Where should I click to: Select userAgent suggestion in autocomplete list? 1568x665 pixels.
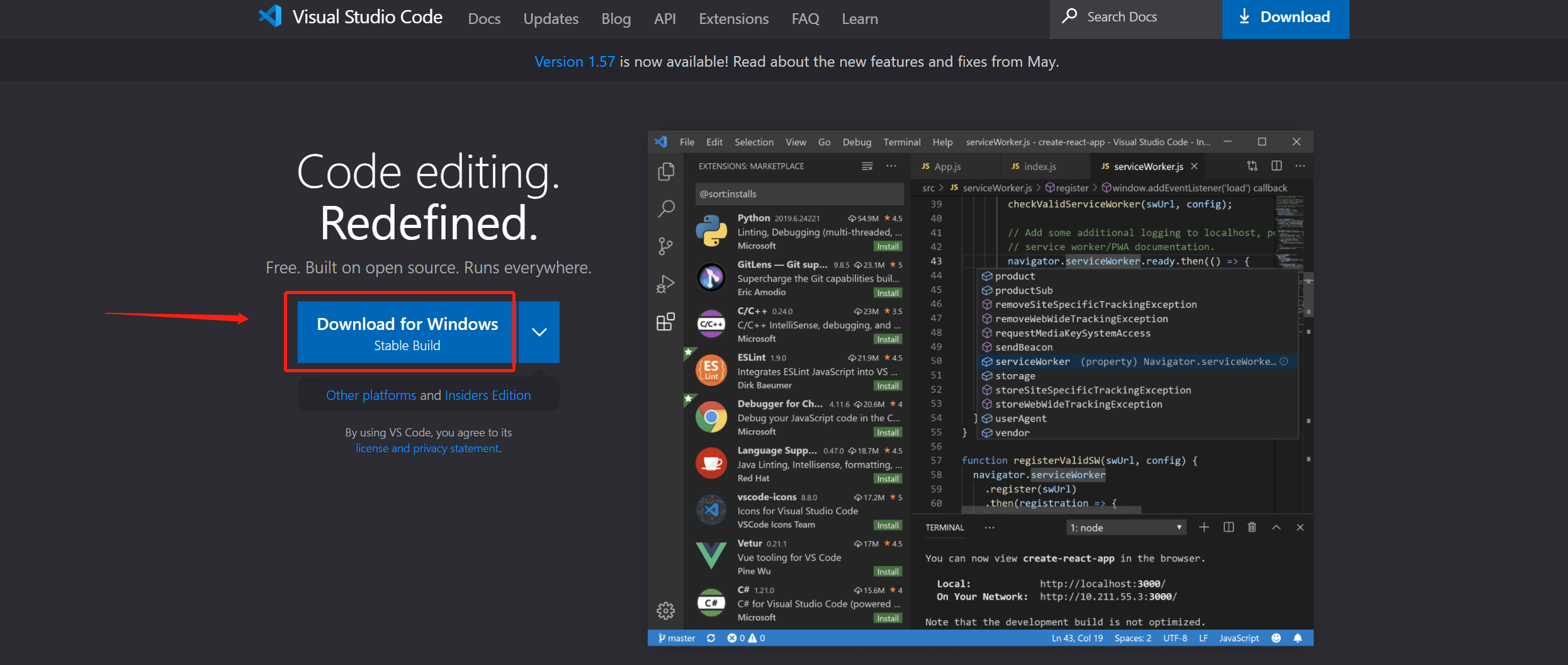click(x=1137, y=419)
